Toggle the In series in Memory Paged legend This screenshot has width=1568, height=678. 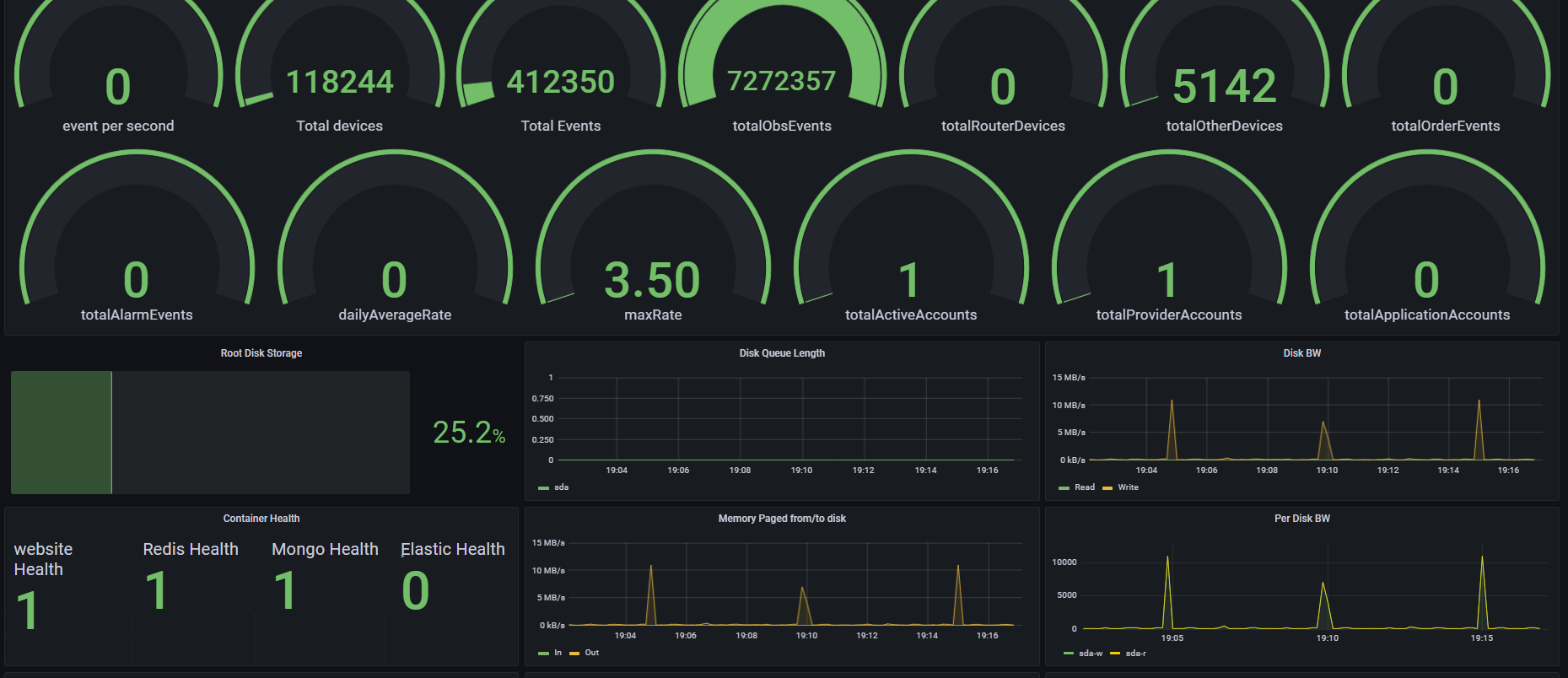pyautogui.click(x=558, y=653)
